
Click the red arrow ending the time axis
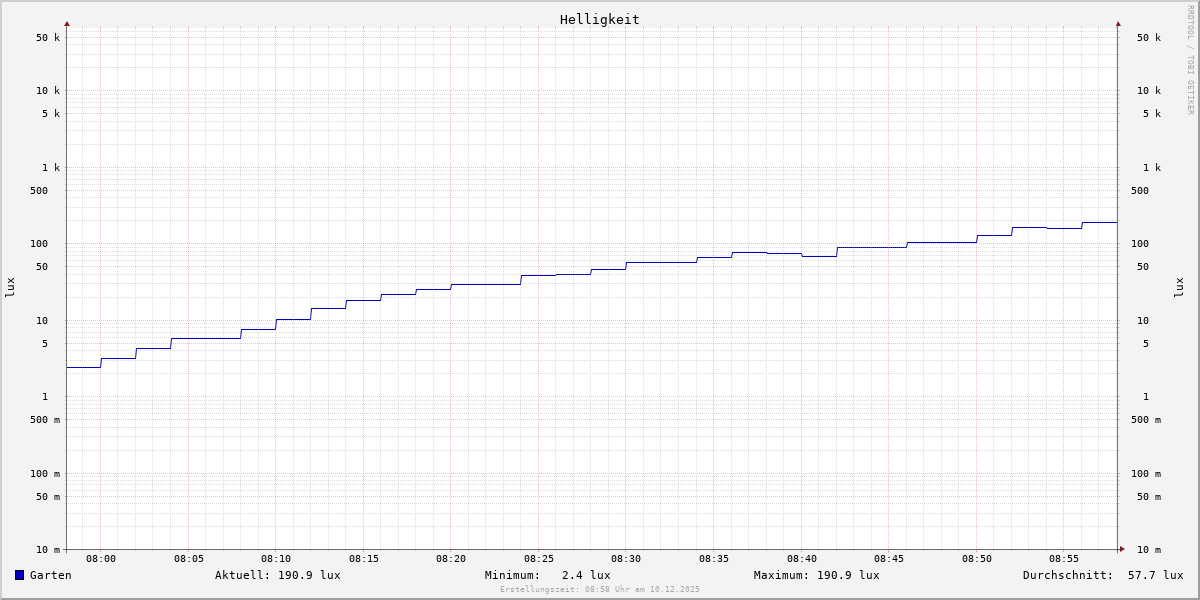click(1122, 549)
